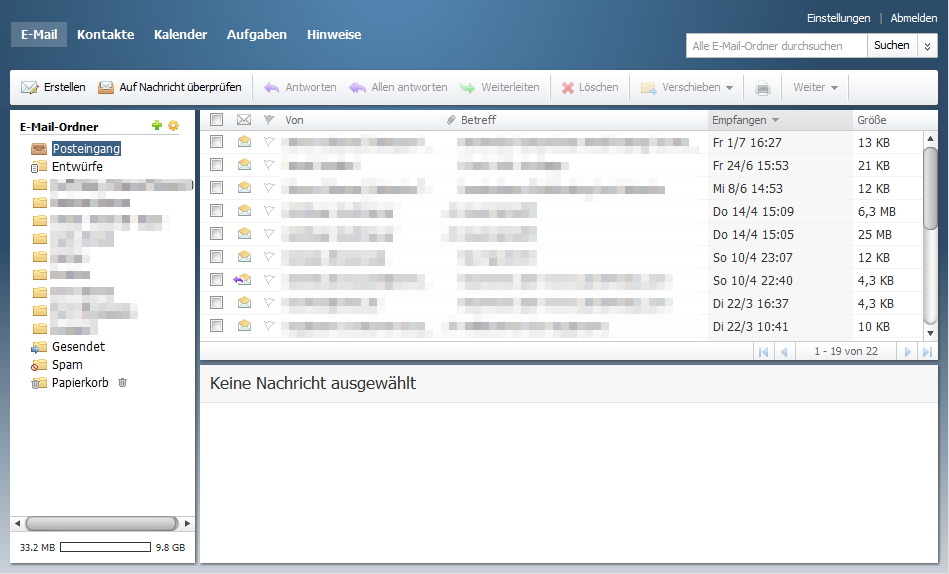This screenshot has width=949, height=574.
Task: Open the Kontakte tab
Action: point(105,35)
